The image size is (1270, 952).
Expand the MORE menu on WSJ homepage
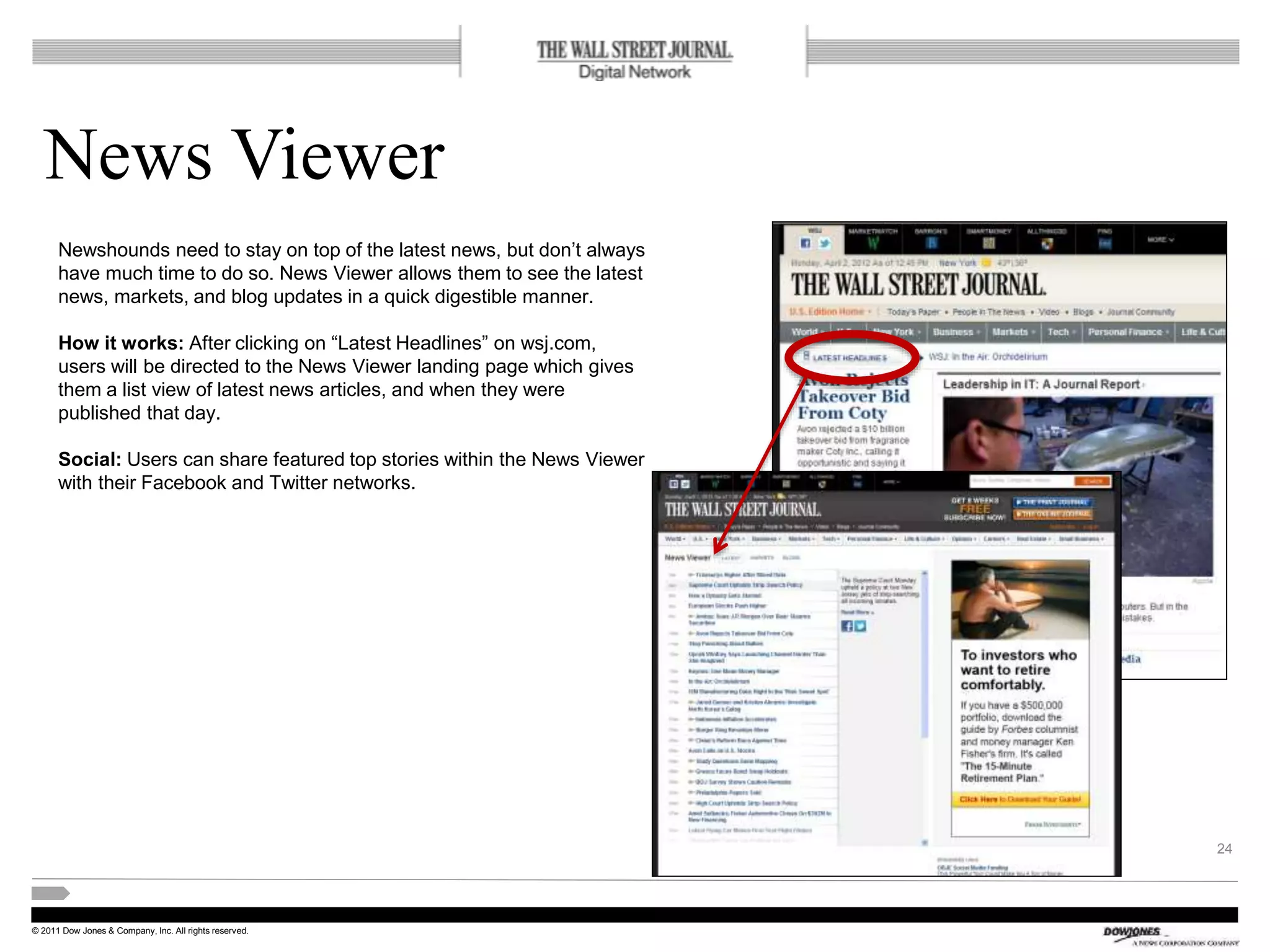click(x=1160, y=240)
